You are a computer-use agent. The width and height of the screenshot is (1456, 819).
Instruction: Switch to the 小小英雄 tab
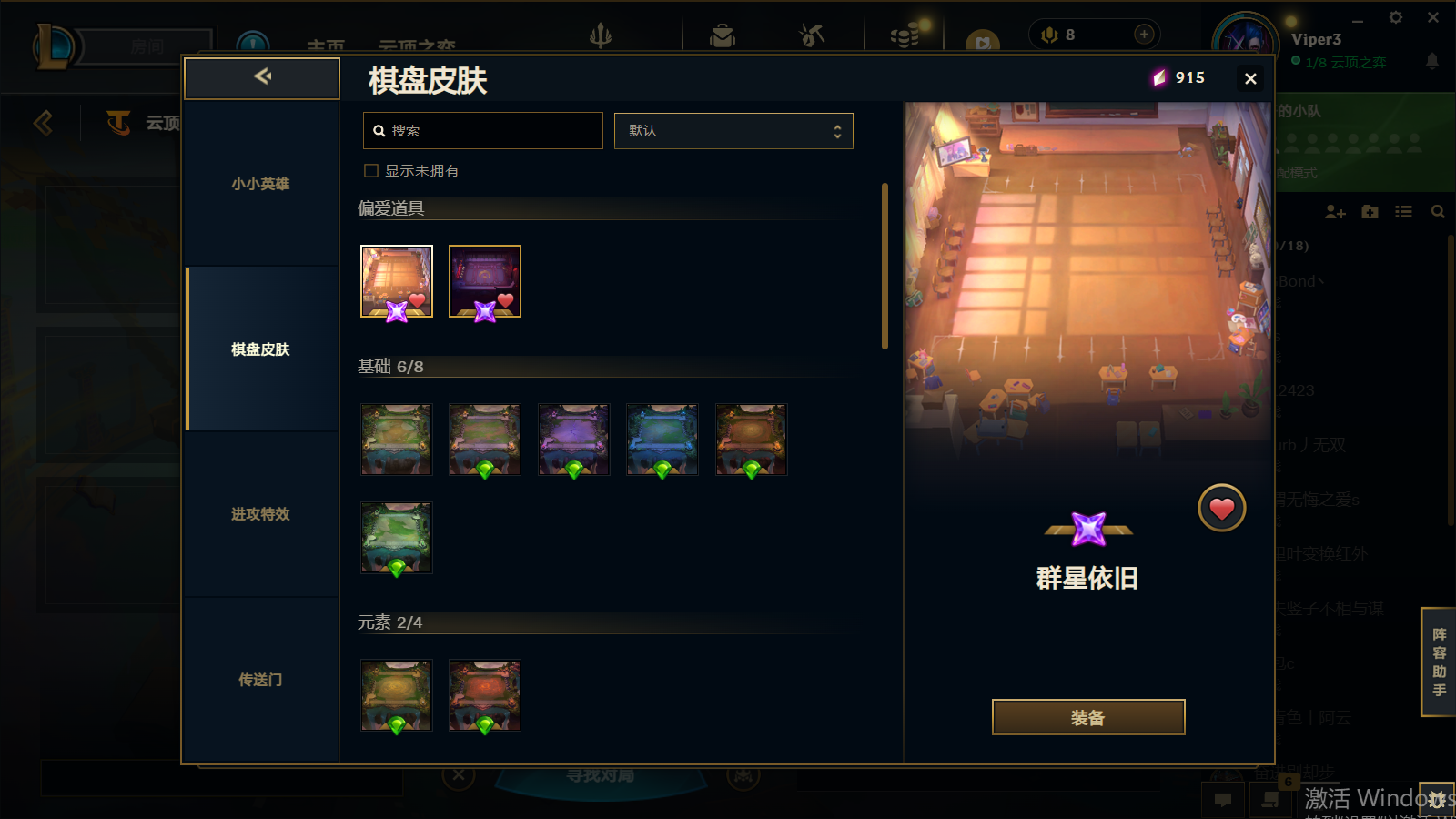pyautogui.click(x=260, y=184)
